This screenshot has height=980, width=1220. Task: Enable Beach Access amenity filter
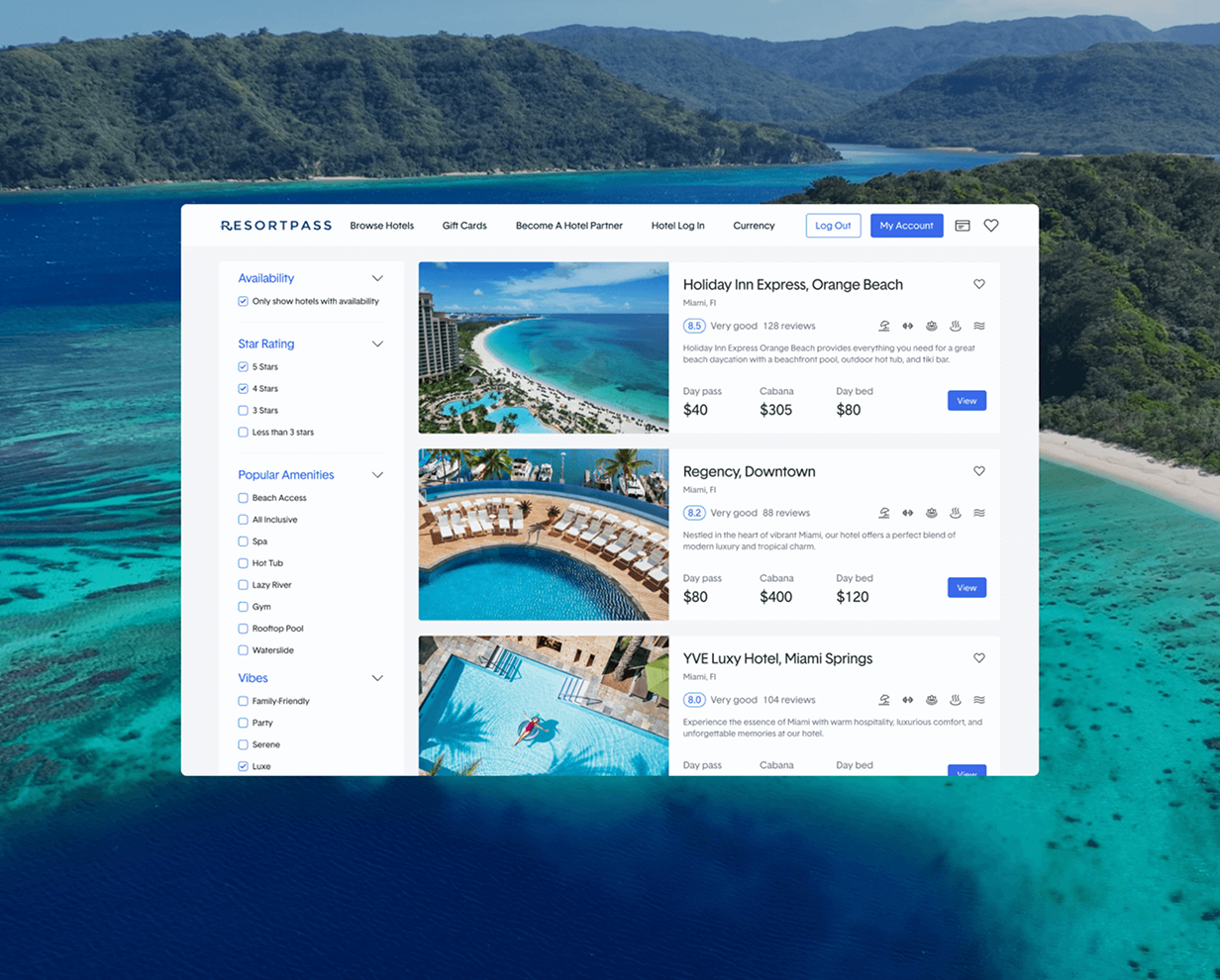243,498
